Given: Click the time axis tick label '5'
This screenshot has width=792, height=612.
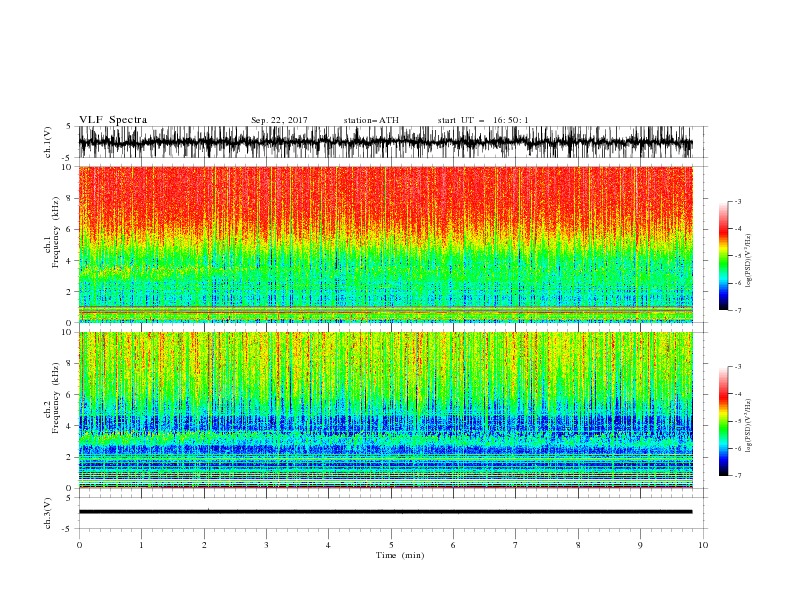Looking at the screenshot, I should (391, 545).
